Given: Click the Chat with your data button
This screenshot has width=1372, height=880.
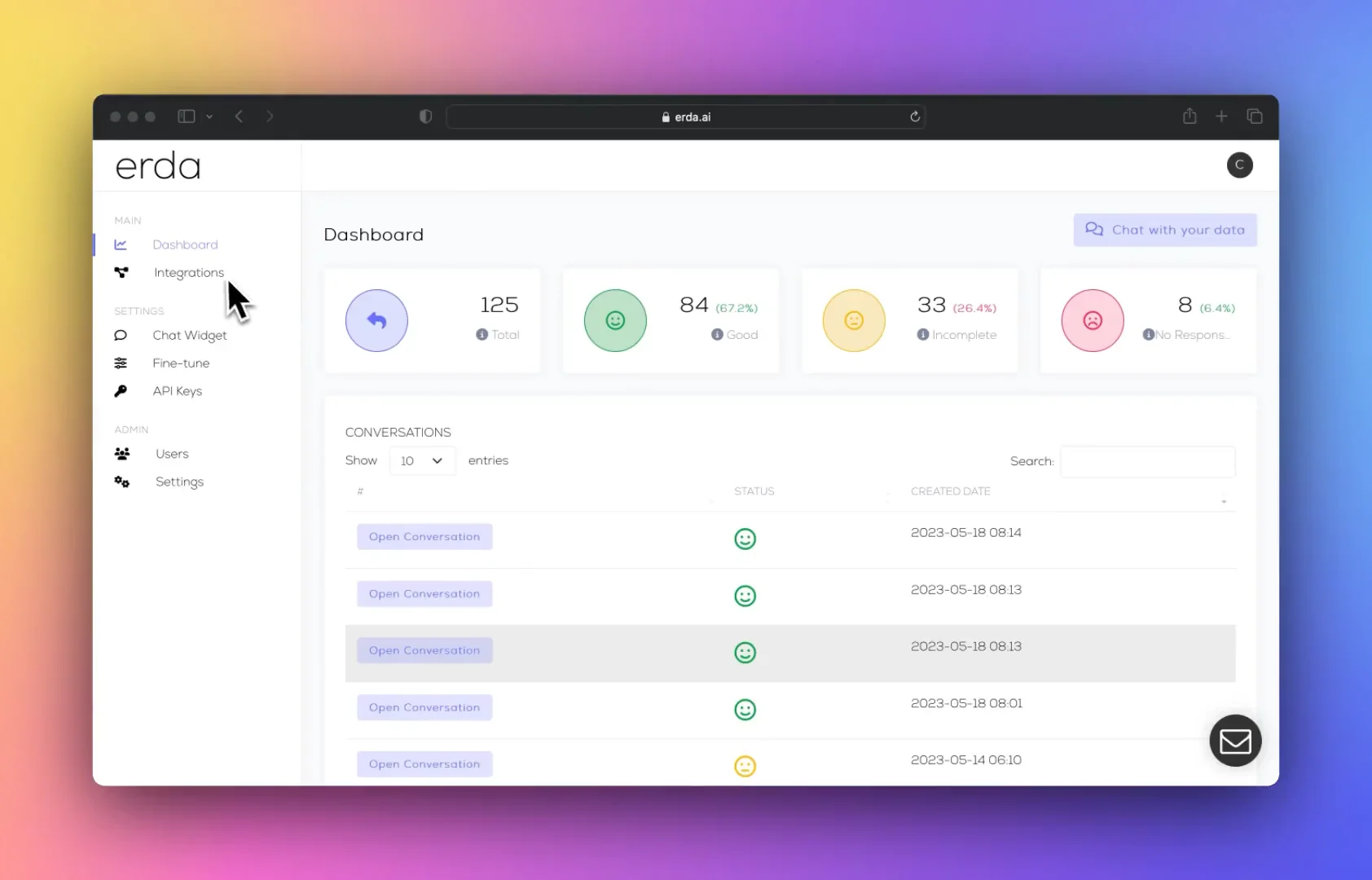Looking at the screenshot, I should (1164, 230).
